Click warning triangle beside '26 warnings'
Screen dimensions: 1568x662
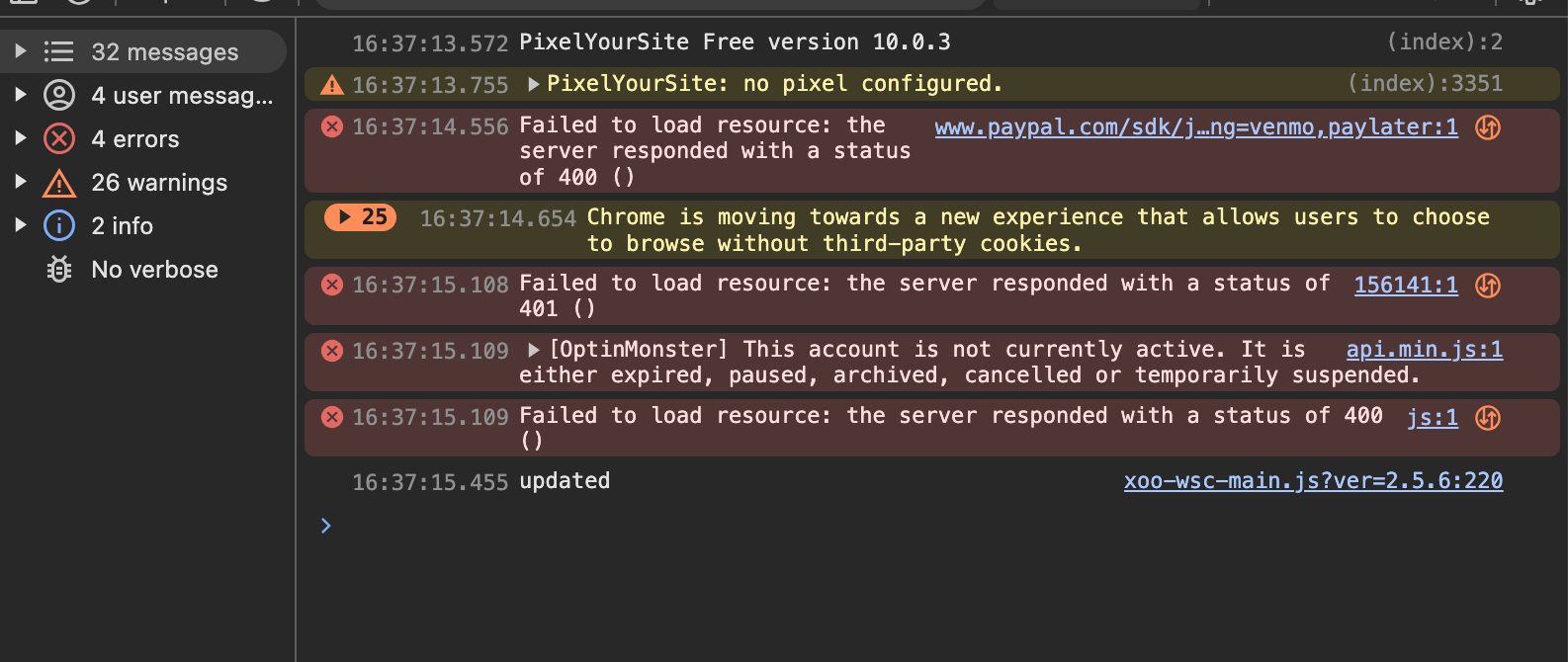point(59,183)
